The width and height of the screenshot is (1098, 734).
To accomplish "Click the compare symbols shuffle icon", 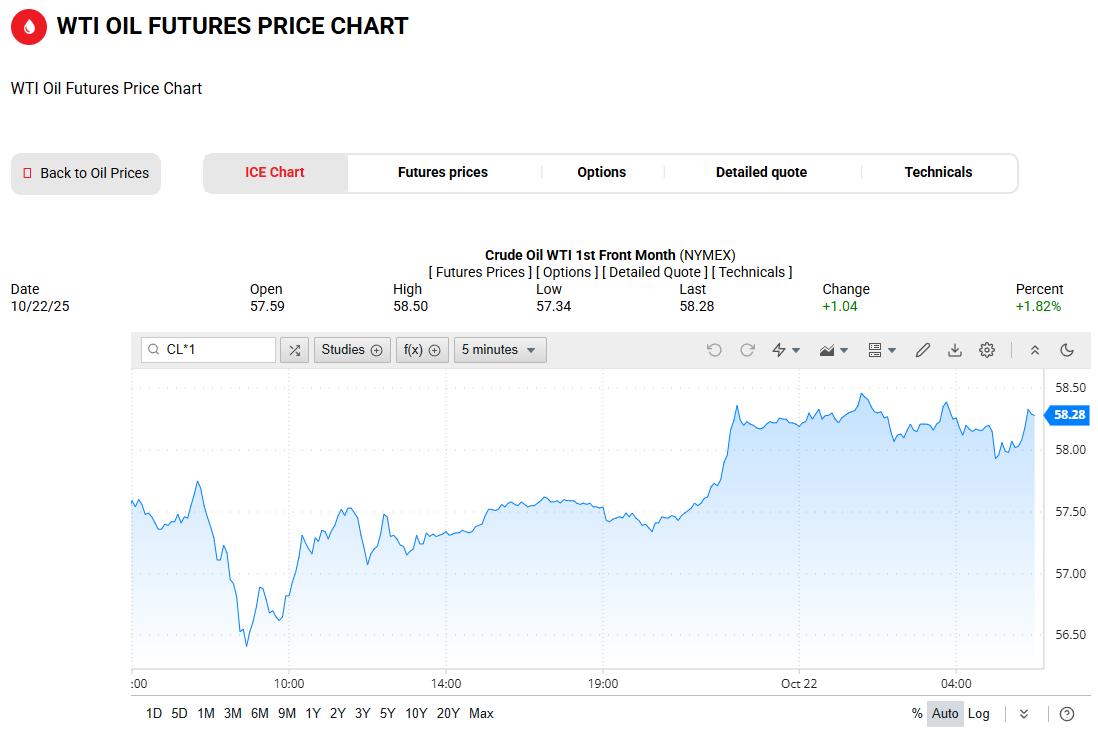I will pos(294,350).
